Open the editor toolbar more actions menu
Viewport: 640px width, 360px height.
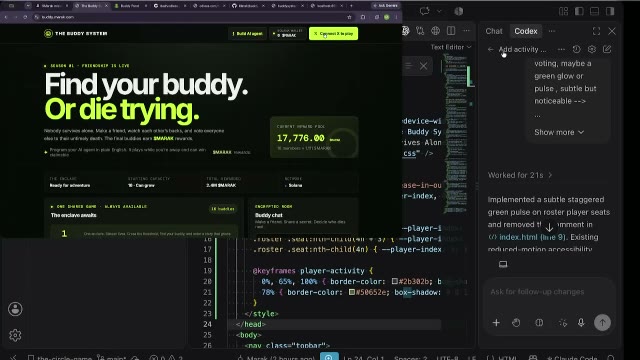point(466,31)
